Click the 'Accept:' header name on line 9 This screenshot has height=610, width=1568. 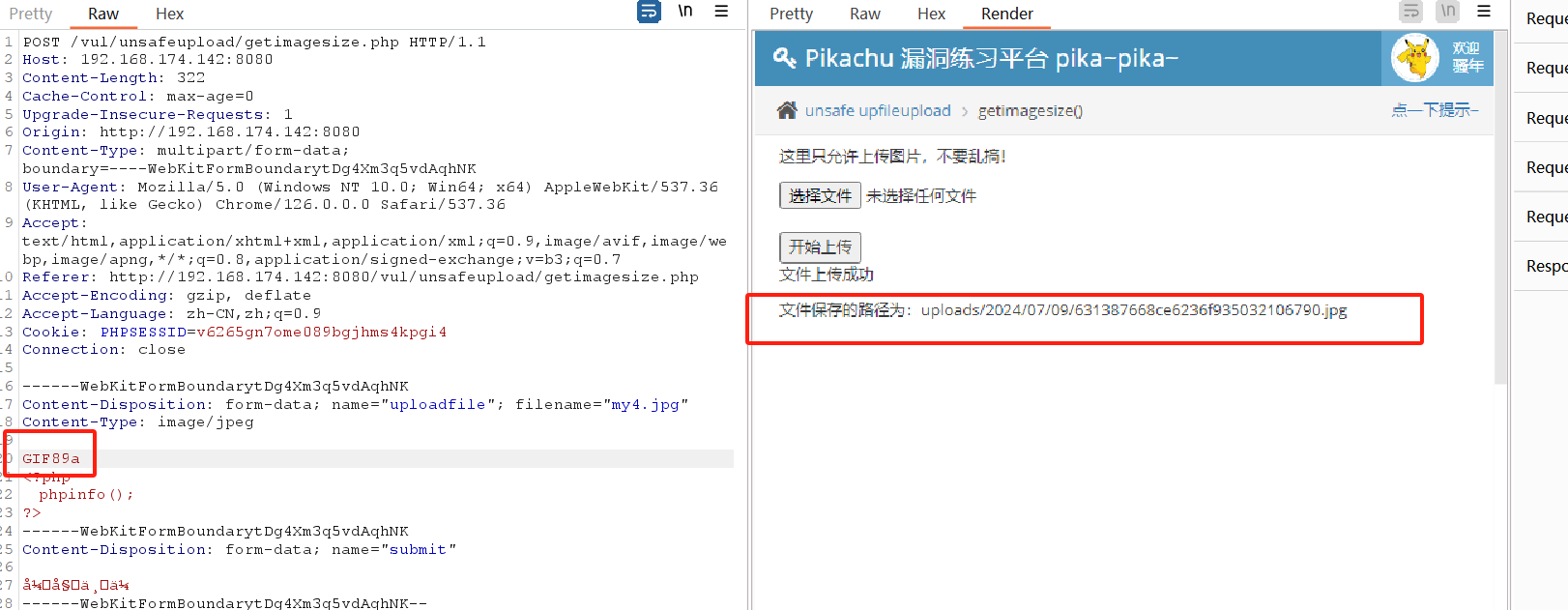tap(55, 223)
